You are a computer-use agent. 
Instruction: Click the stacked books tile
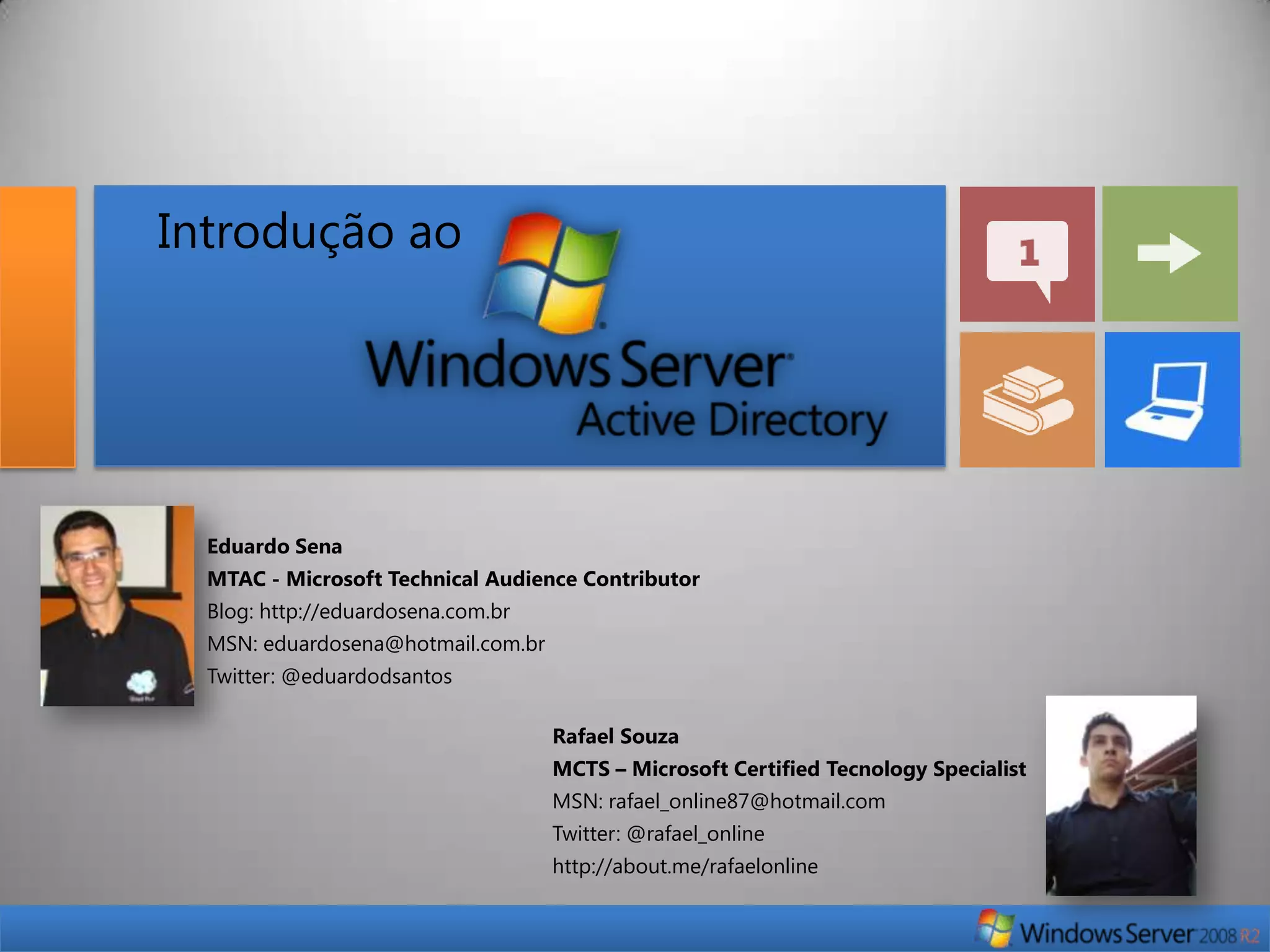pyautogui.click(x=1027, y=400)
